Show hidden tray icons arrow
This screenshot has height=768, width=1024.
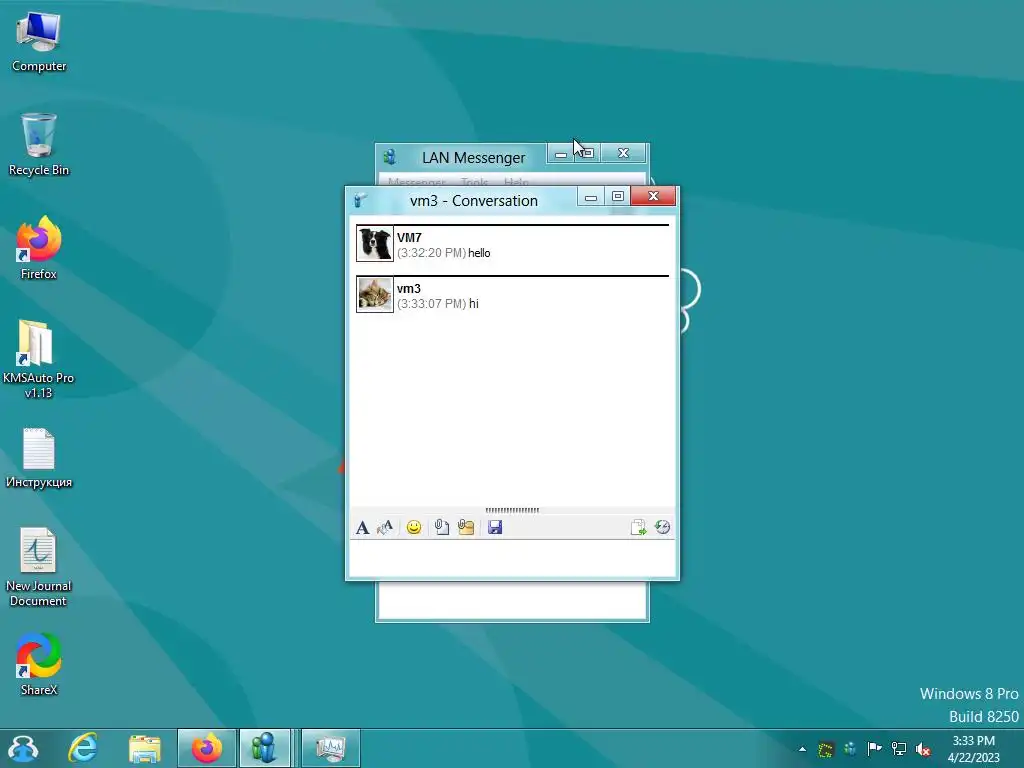pos(803,749)
